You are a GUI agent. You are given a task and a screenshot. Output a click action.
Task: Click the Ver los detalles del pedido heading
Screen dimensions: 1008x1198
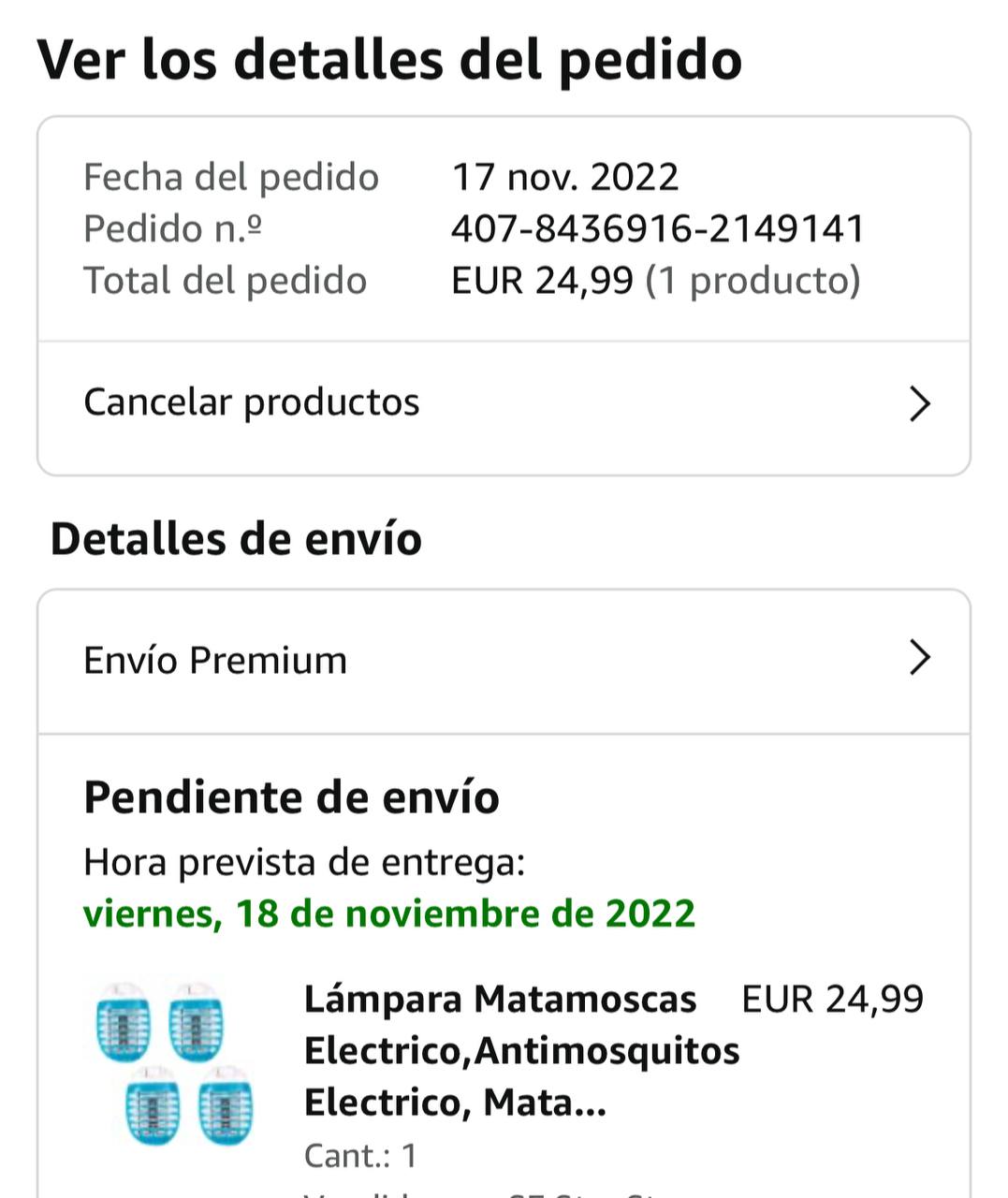pyautogui.click(x=389, y=60)
